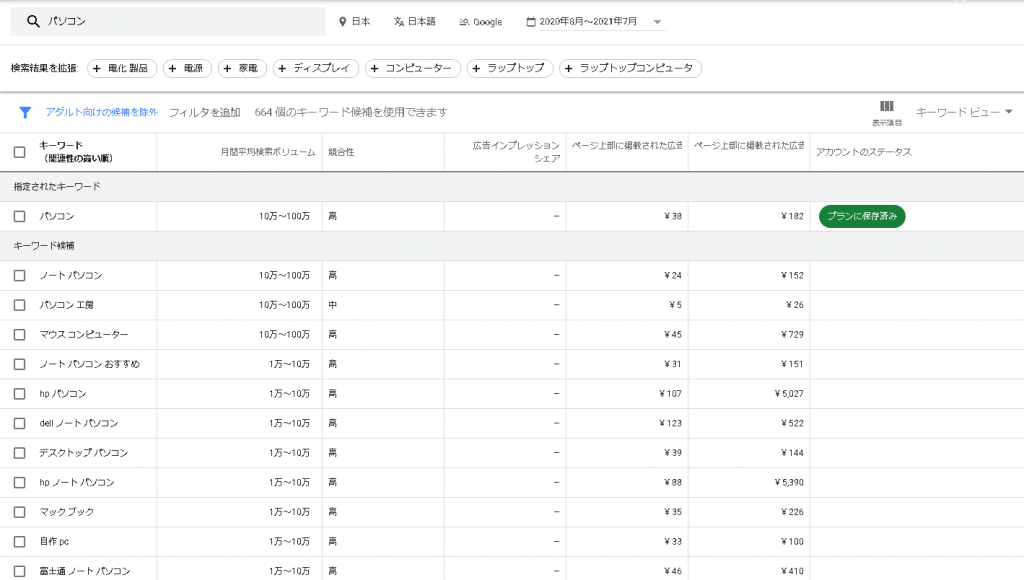Click the ¥5,390 bid value
Viewport: 1024px width, 580px height.
click(789, 483)
